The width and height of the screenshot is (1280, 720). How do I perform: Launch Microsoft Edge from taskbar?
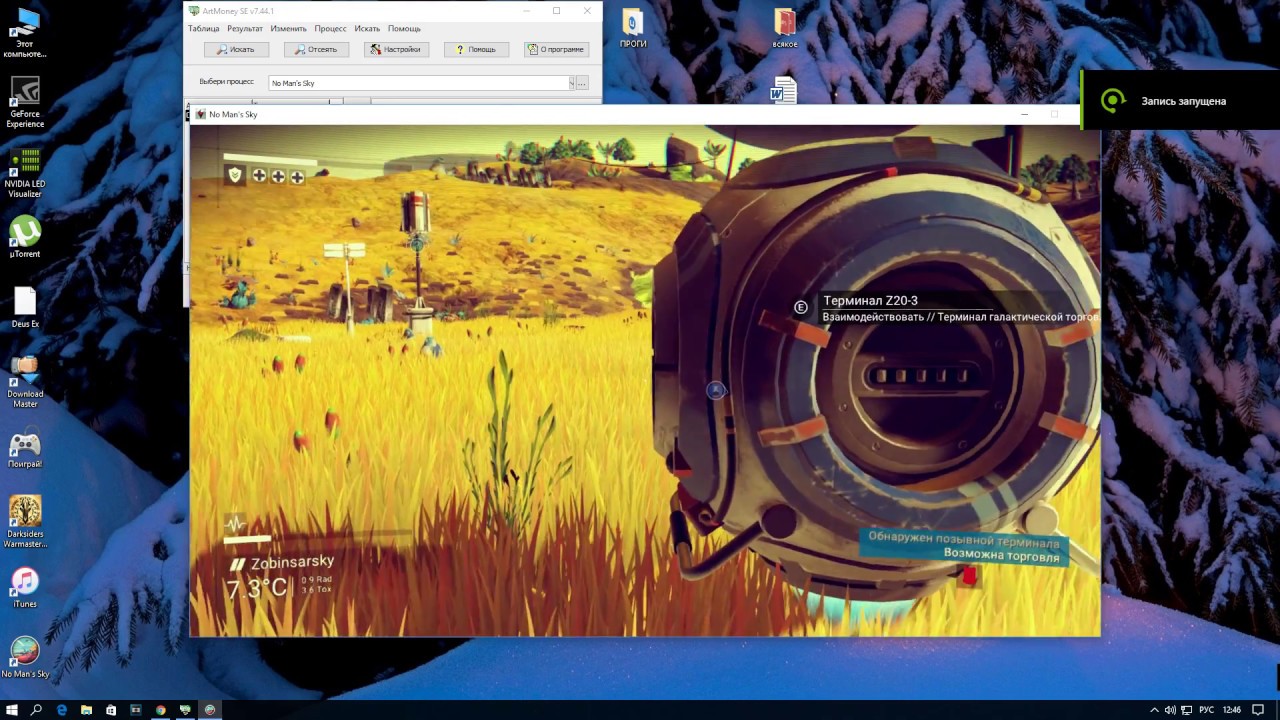pos(62,710)
